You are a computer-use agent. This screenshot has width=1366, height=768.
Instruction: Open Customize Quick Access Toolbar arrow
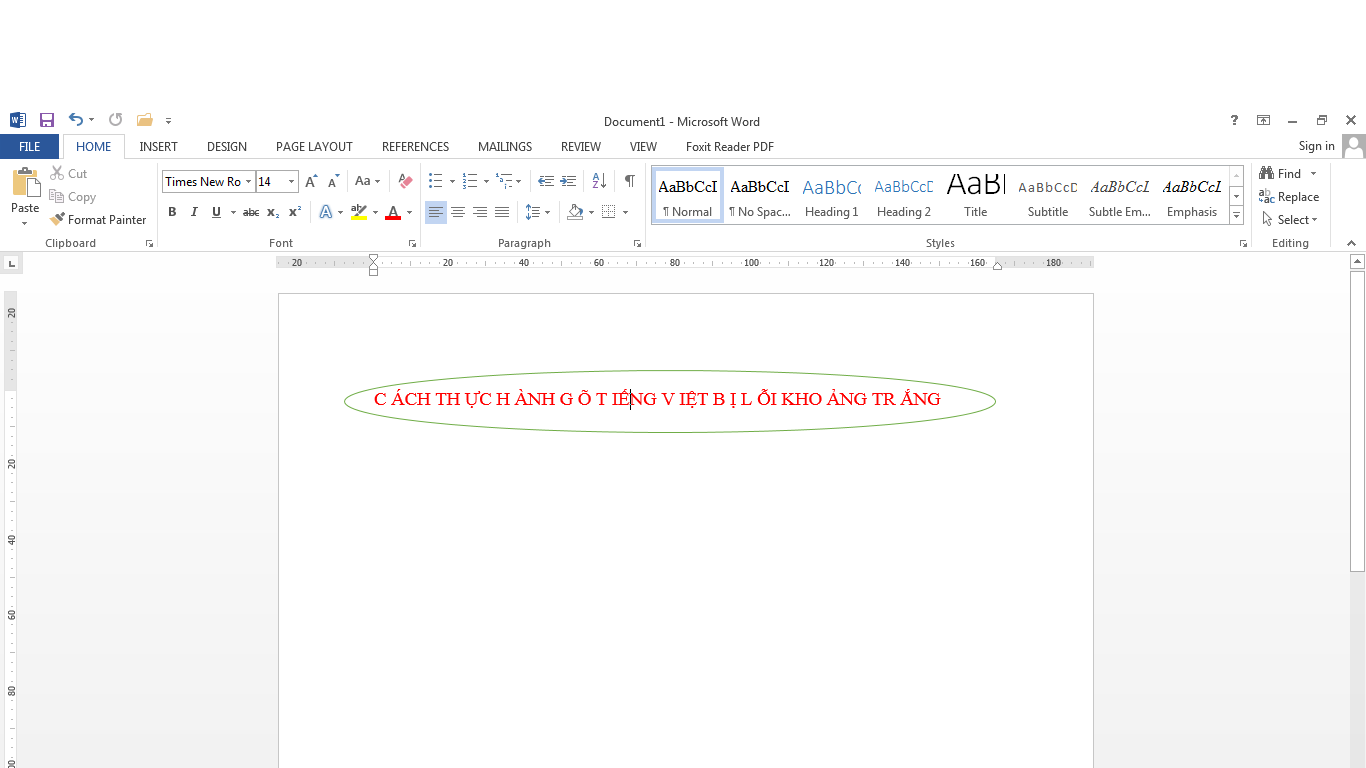click(169, 121)
